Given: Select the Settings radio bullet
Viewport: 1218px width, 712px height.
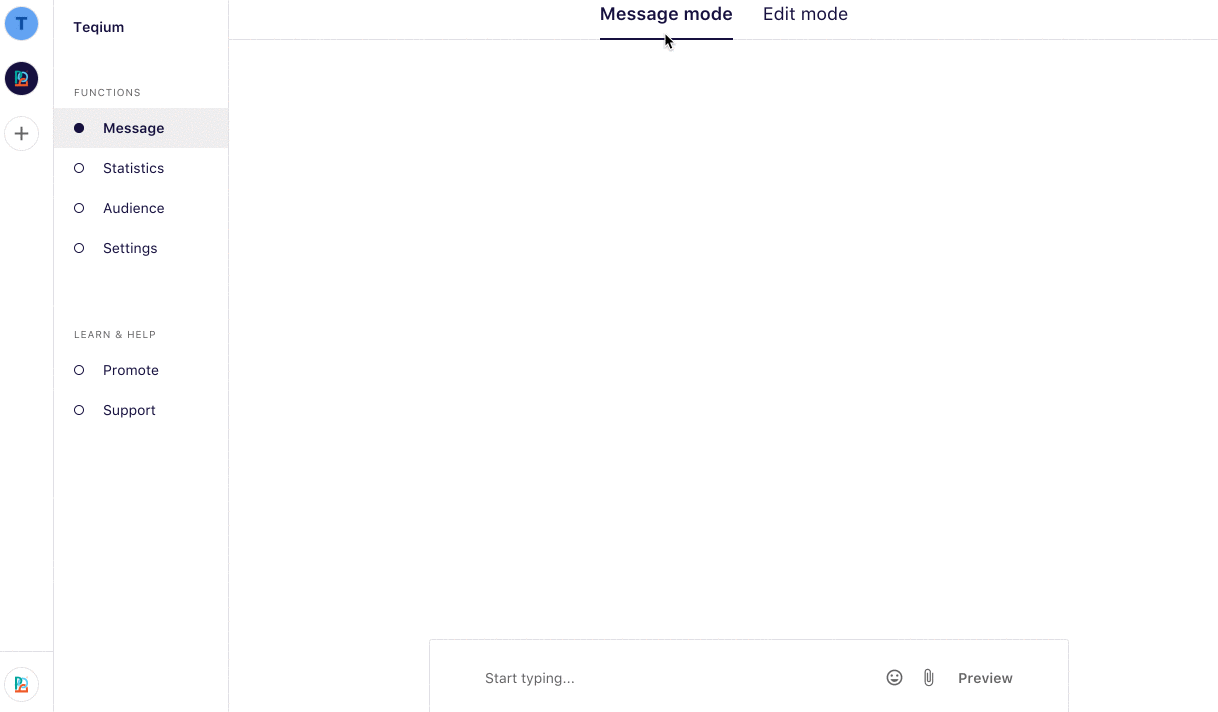Looking at the screenshot, I should point(79,248).
